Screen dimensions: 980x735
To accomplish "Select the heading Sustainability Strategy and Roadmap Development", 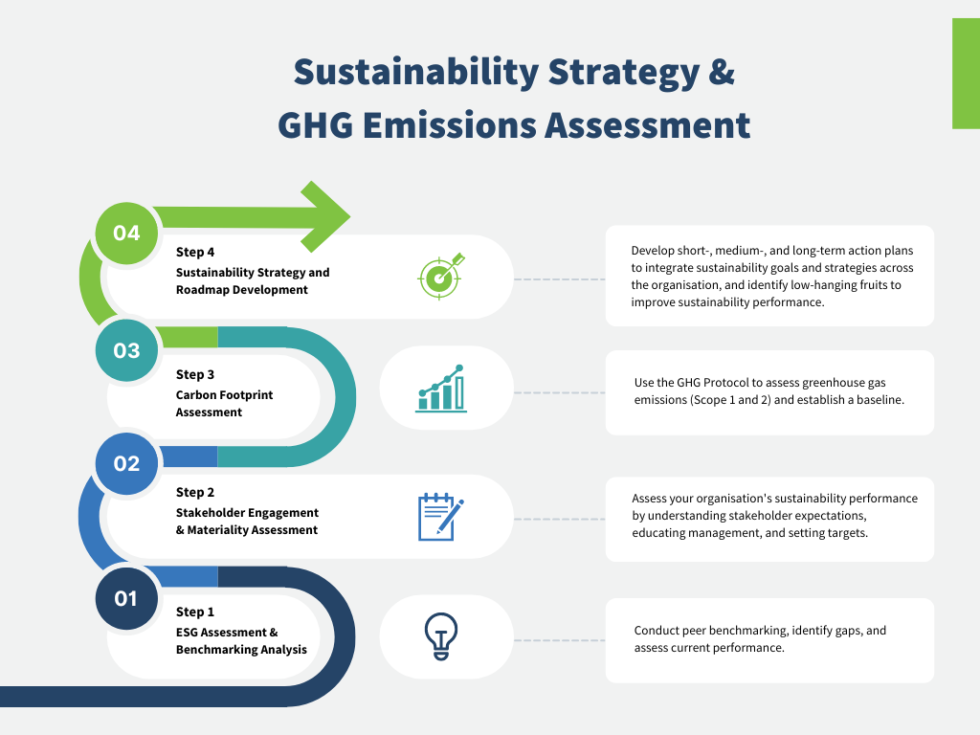I will pos(253,281).
